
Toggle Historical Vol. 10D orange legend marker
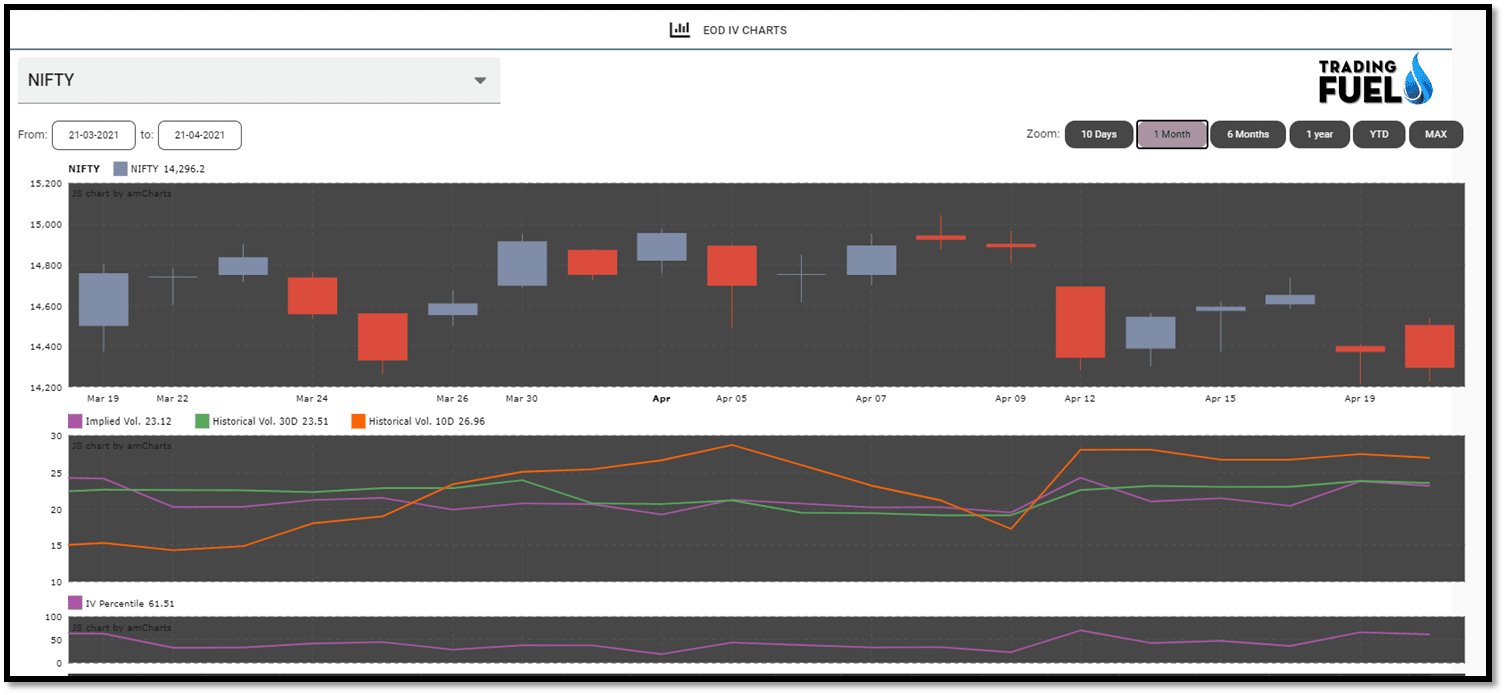click(358, 421)
